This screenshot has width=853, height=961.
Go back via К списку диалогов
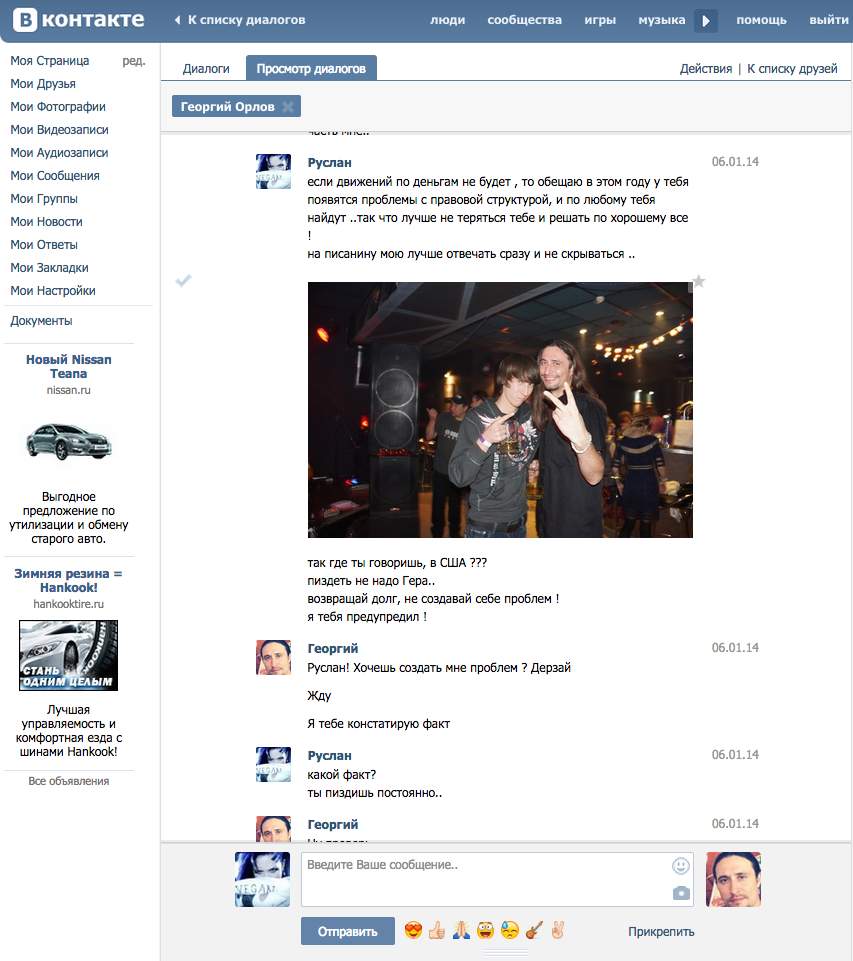pyautogui.click(x=240, y=20)
